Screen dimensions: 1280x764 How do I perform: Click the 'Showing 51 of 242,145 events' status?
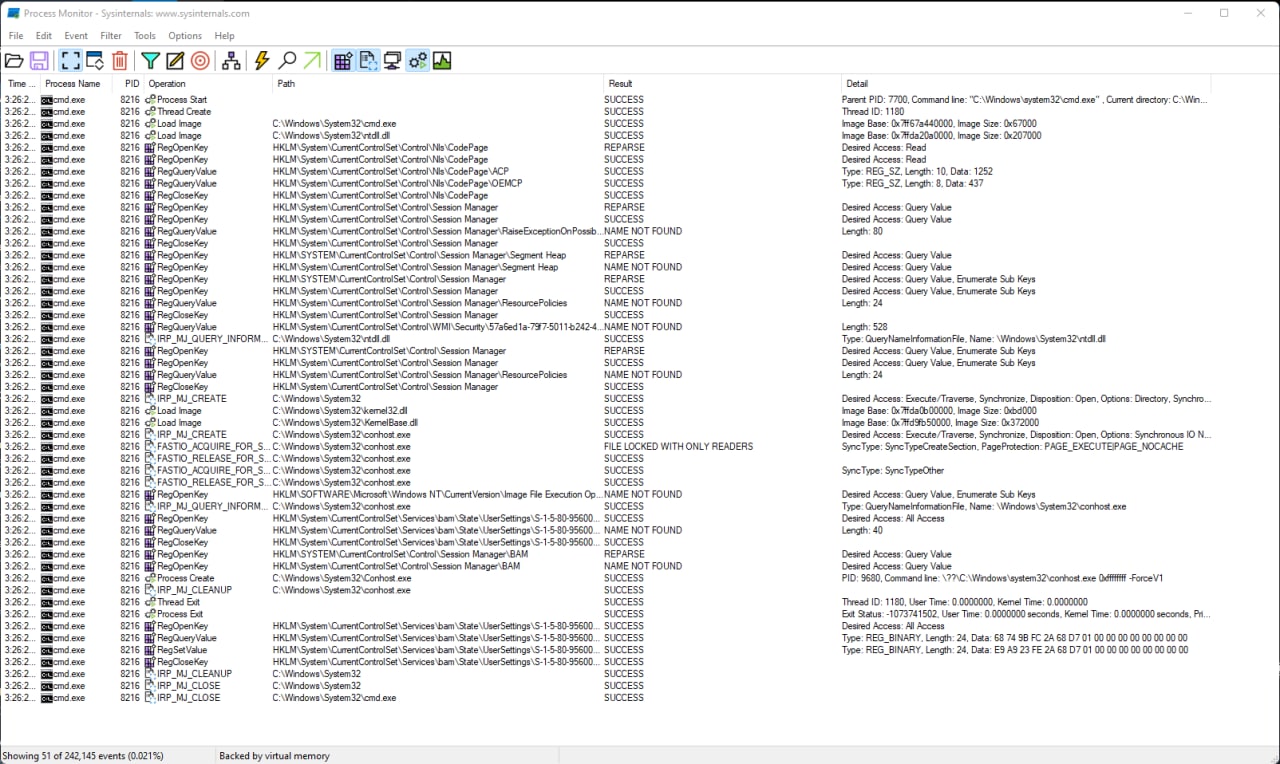83,756
